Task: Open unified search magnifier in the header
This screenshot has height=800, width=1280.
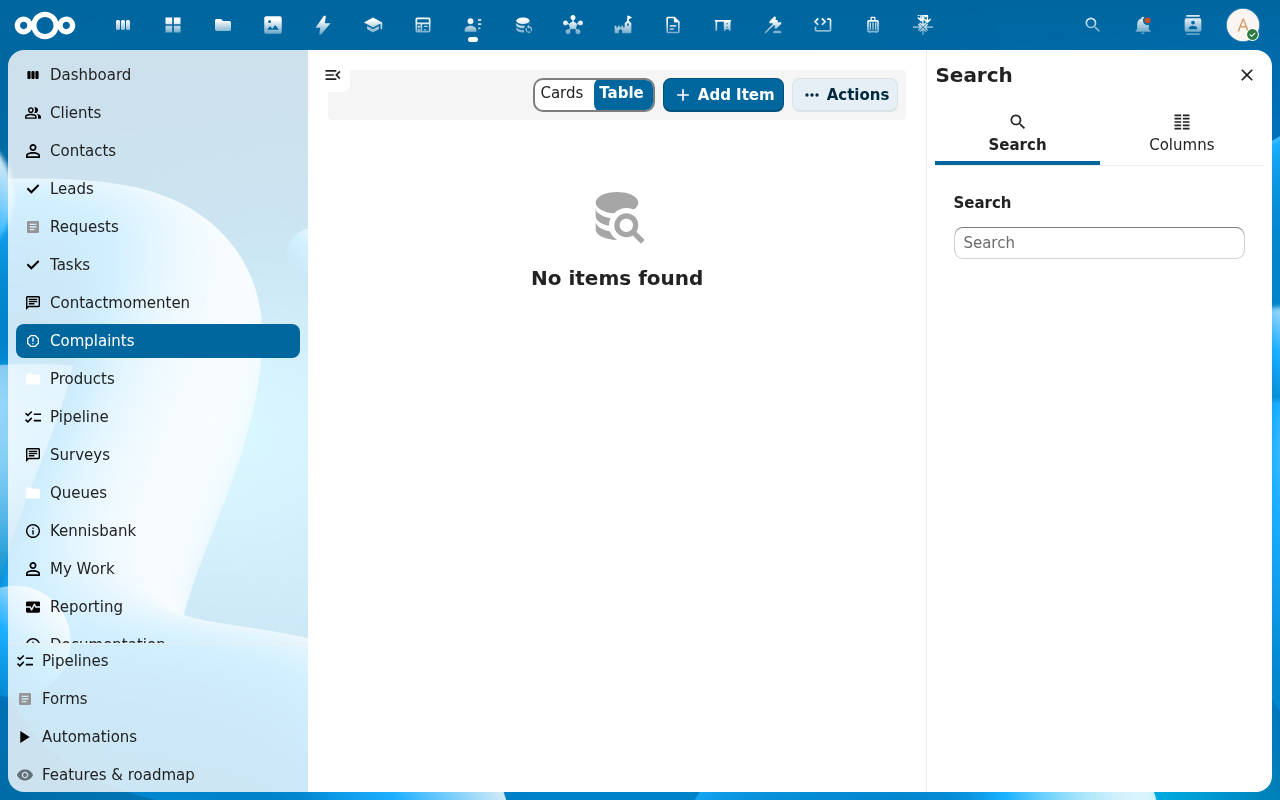Action: [x=1093, y=25]
